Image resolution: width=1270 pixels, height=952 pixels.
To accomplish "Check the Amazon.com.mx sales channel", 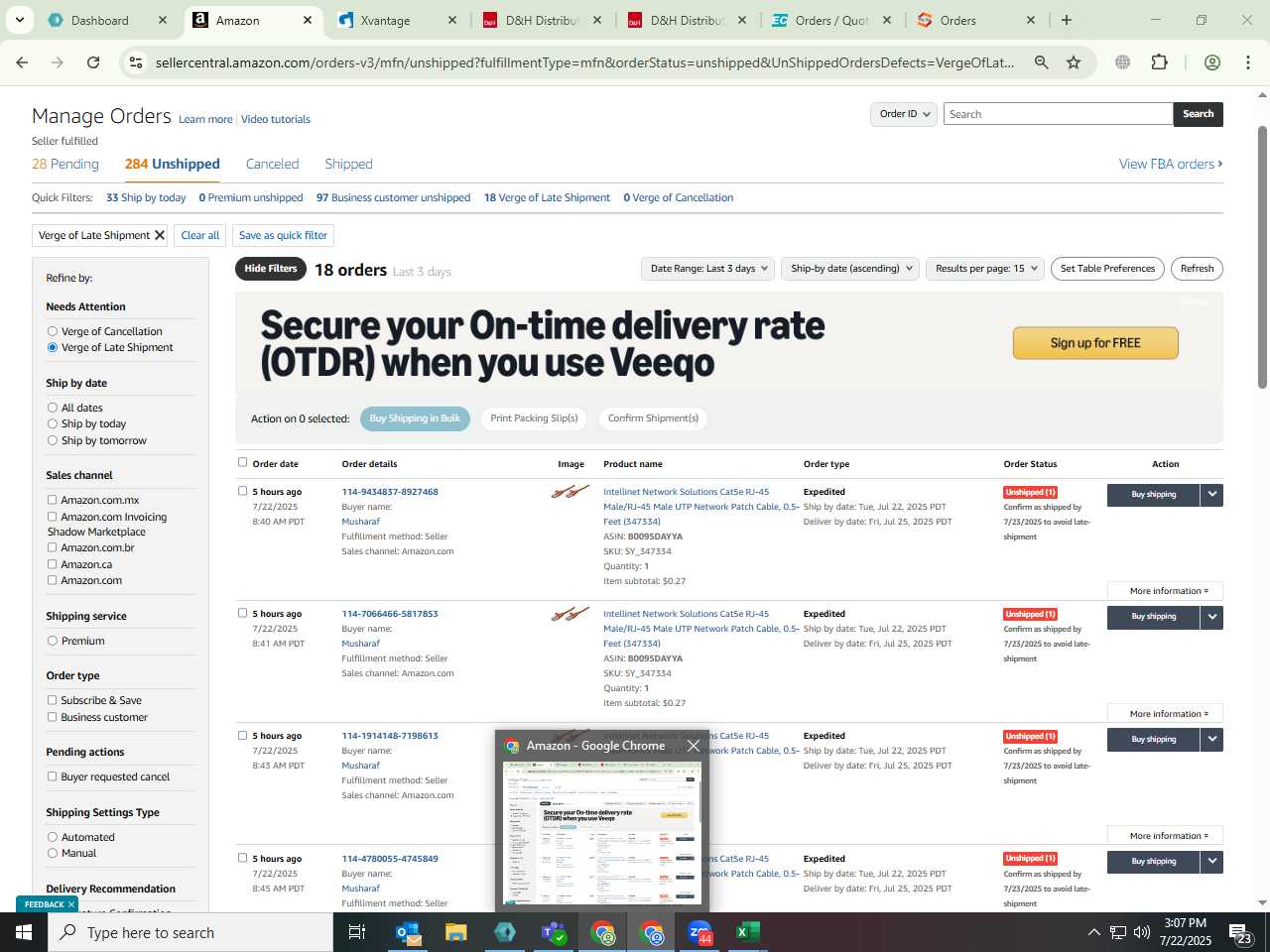I will [x=53, y=500].
